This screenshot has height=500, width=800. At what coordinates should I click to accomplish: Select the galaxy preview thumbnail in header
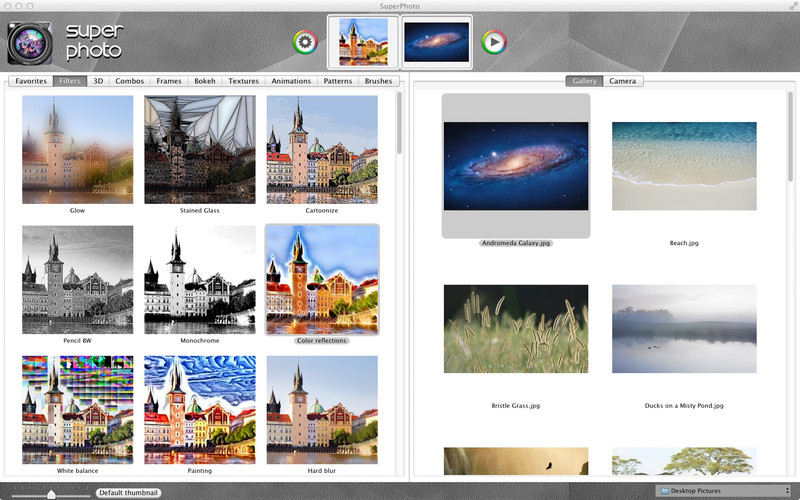pos(437,42)
